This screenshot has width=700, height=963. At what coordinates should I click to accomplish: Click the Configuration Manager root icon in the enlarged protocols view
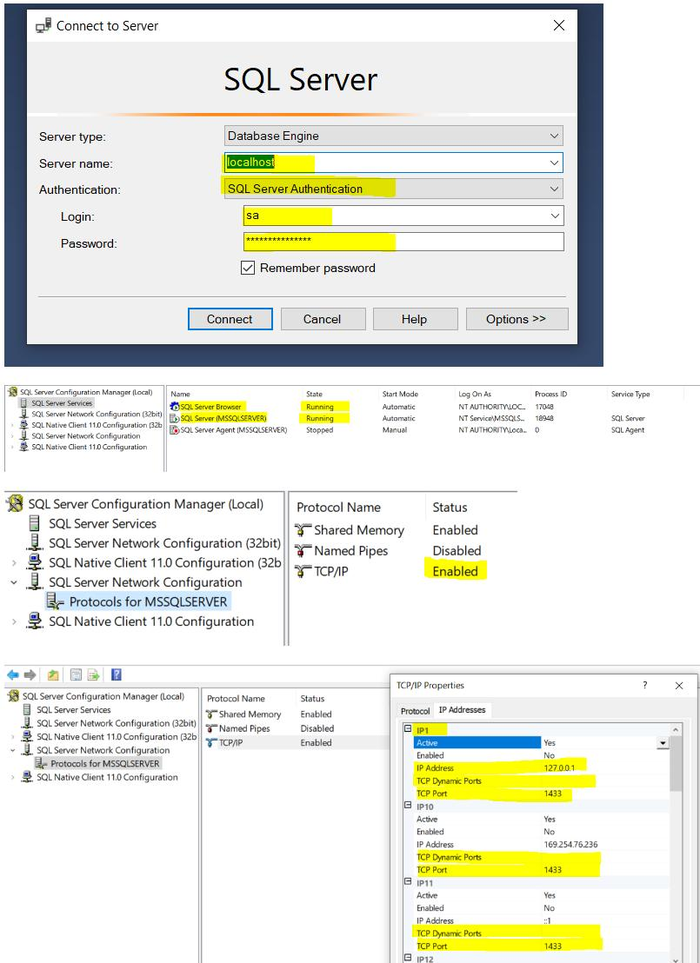(x=15, y=504)
